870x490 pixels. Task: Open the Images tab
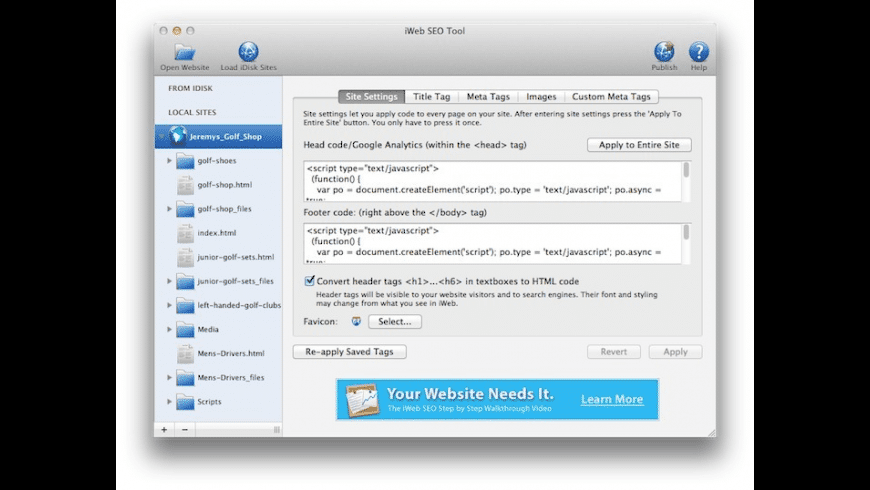(x=541, y=97)
